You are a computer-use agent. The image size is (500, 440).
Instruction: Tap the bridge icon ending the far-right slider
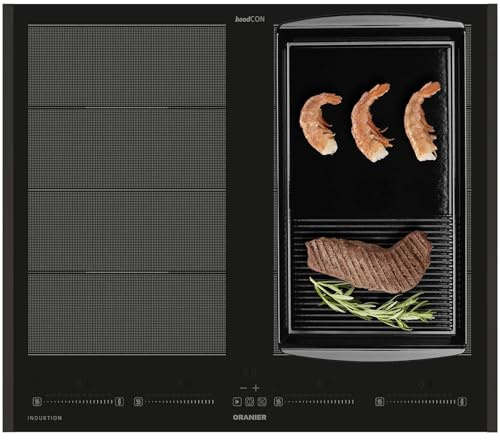click(x=462, y=402)
